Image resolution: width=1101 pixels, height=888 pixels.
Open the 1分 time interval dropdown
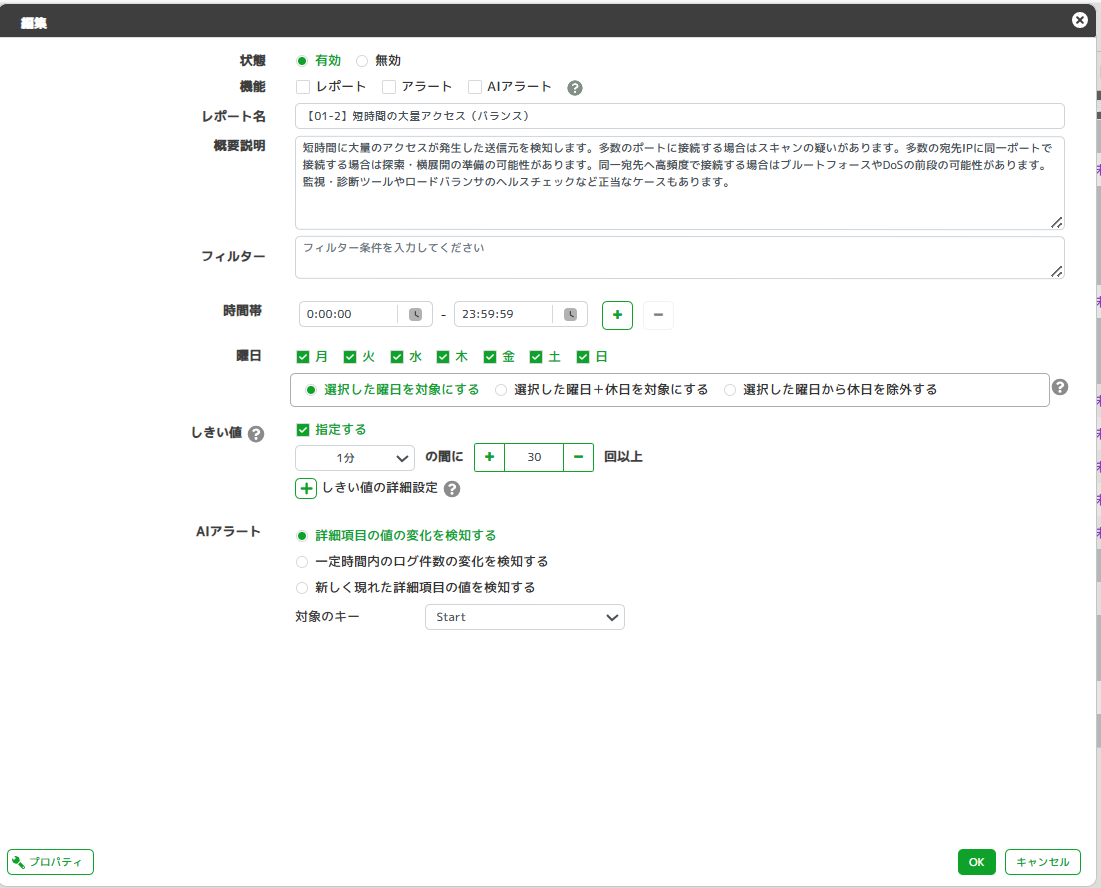(355, 457)
